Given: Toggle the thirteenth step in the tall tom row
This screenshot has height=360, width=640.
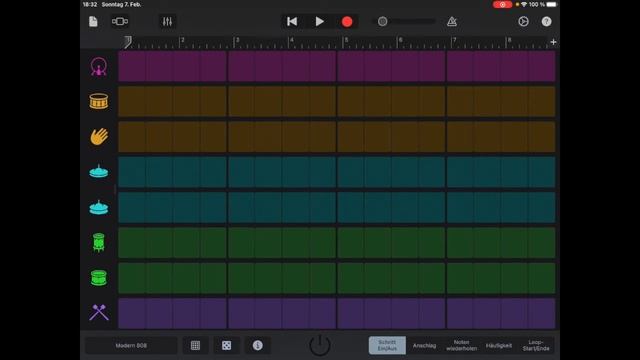Looking at the screenshot, I should 460,243.
